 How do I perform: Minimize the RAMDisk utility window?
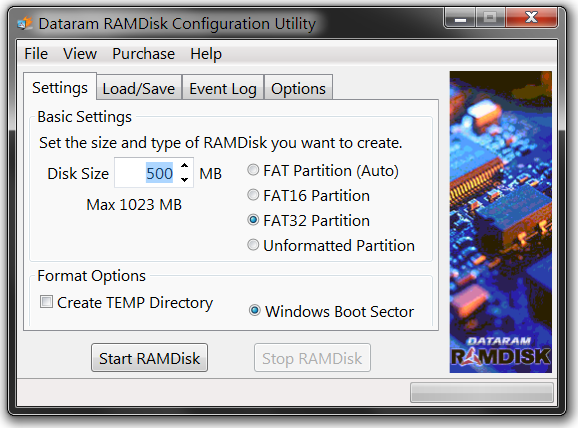click(x=460, y=18)
